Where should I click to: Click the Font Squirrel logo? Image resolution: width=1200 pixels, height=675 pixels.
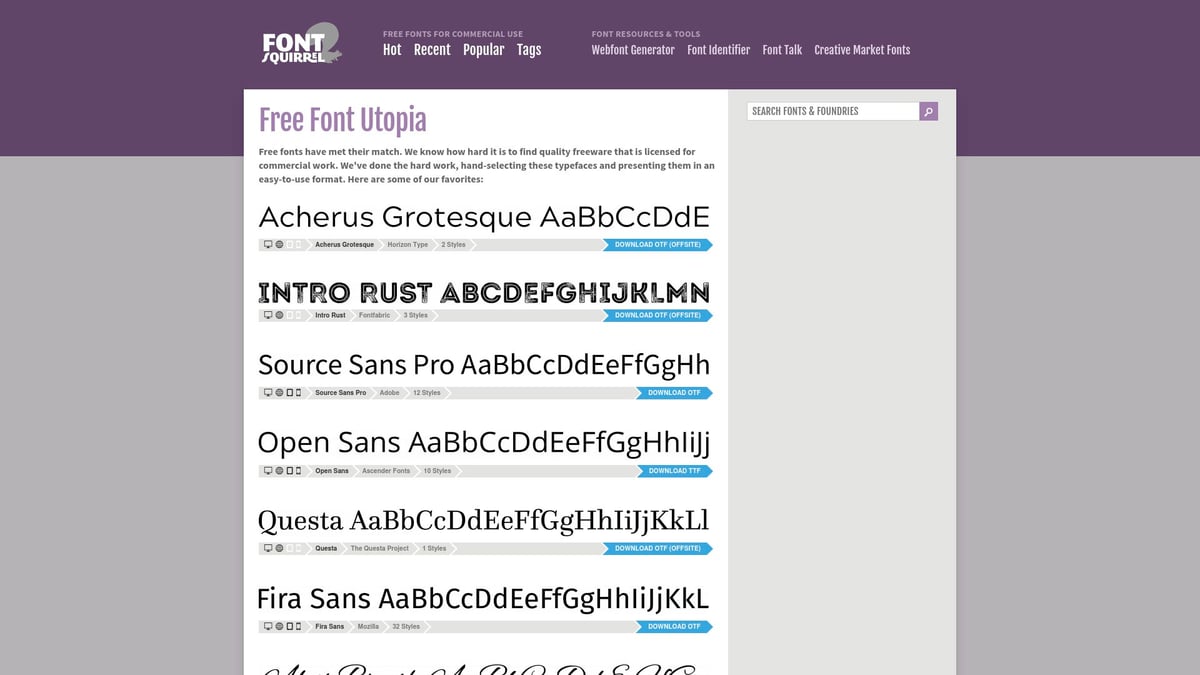tap(301, 45)
